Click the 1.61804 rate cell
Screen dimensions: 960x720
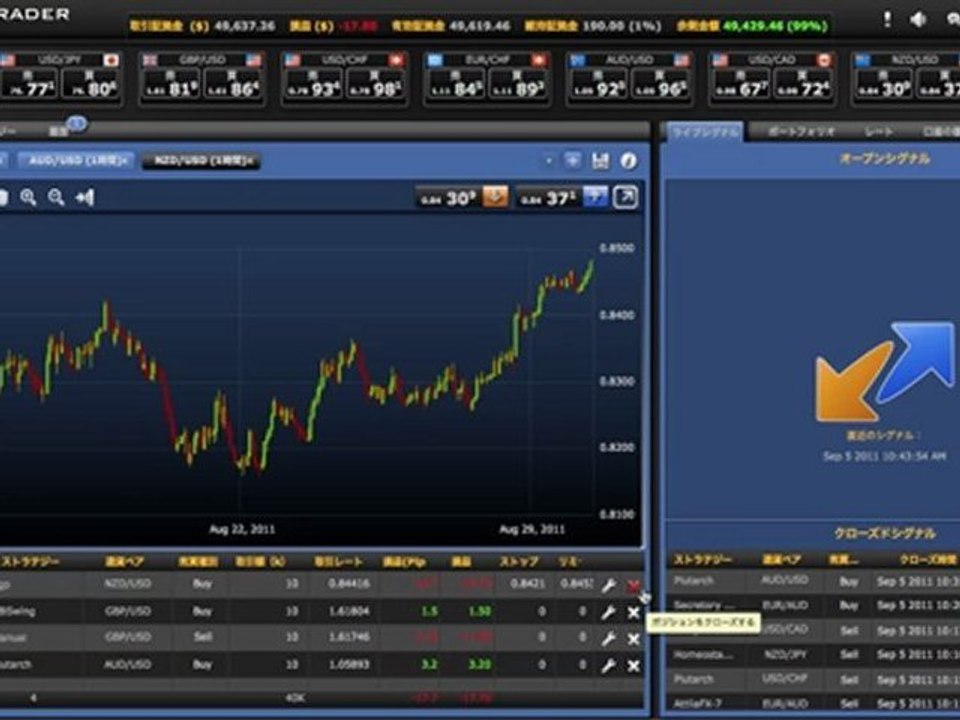tap(349, 612)
